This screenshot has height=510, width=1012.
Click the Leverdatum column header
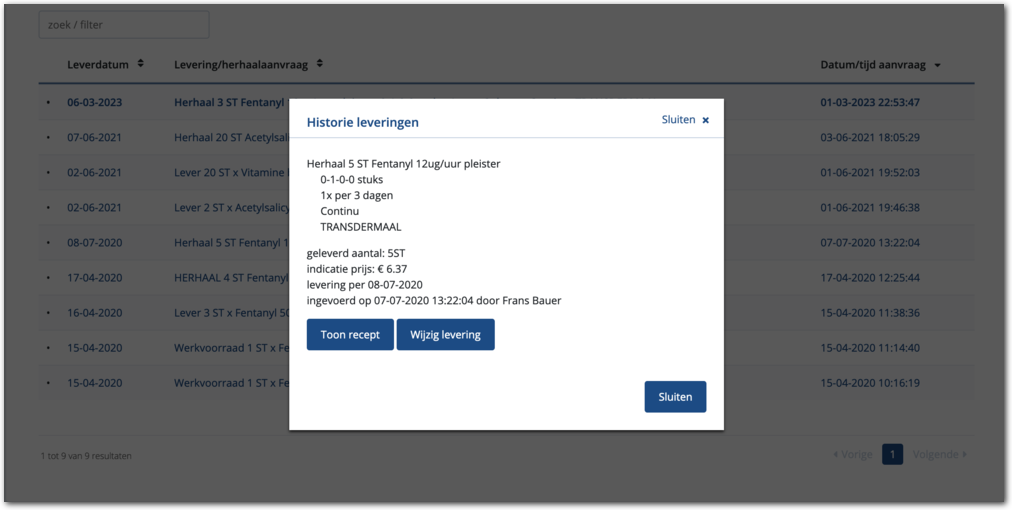[98, 65]
